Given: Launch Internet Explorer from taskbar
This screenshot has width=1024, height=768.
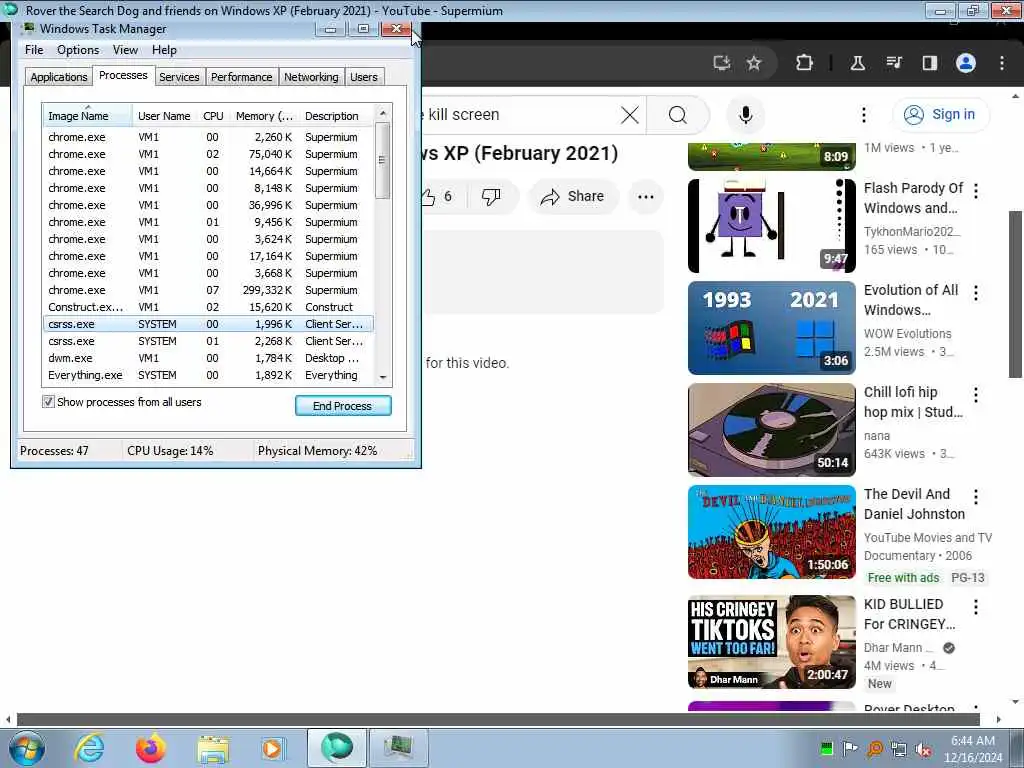Looking at the screenshot, I should (89, 748).
